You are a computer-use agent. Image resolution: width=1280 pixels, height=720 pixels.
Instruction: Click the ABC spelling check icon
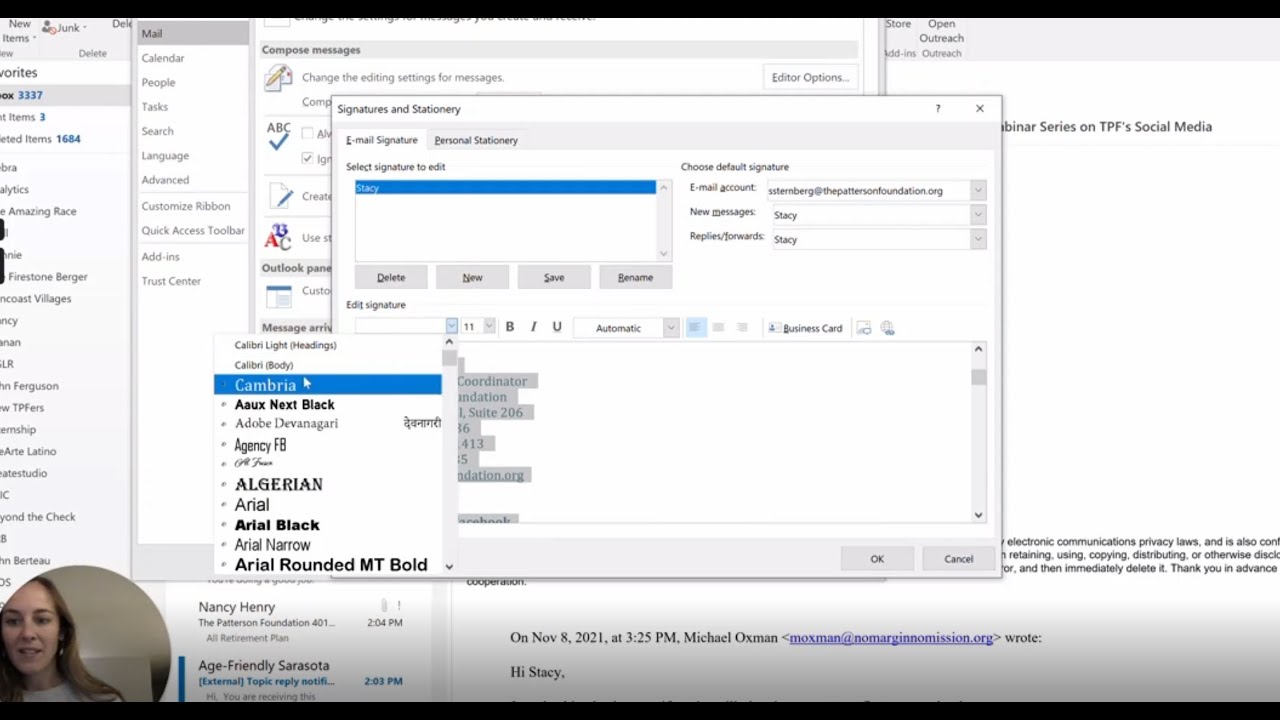pos(279,136)
